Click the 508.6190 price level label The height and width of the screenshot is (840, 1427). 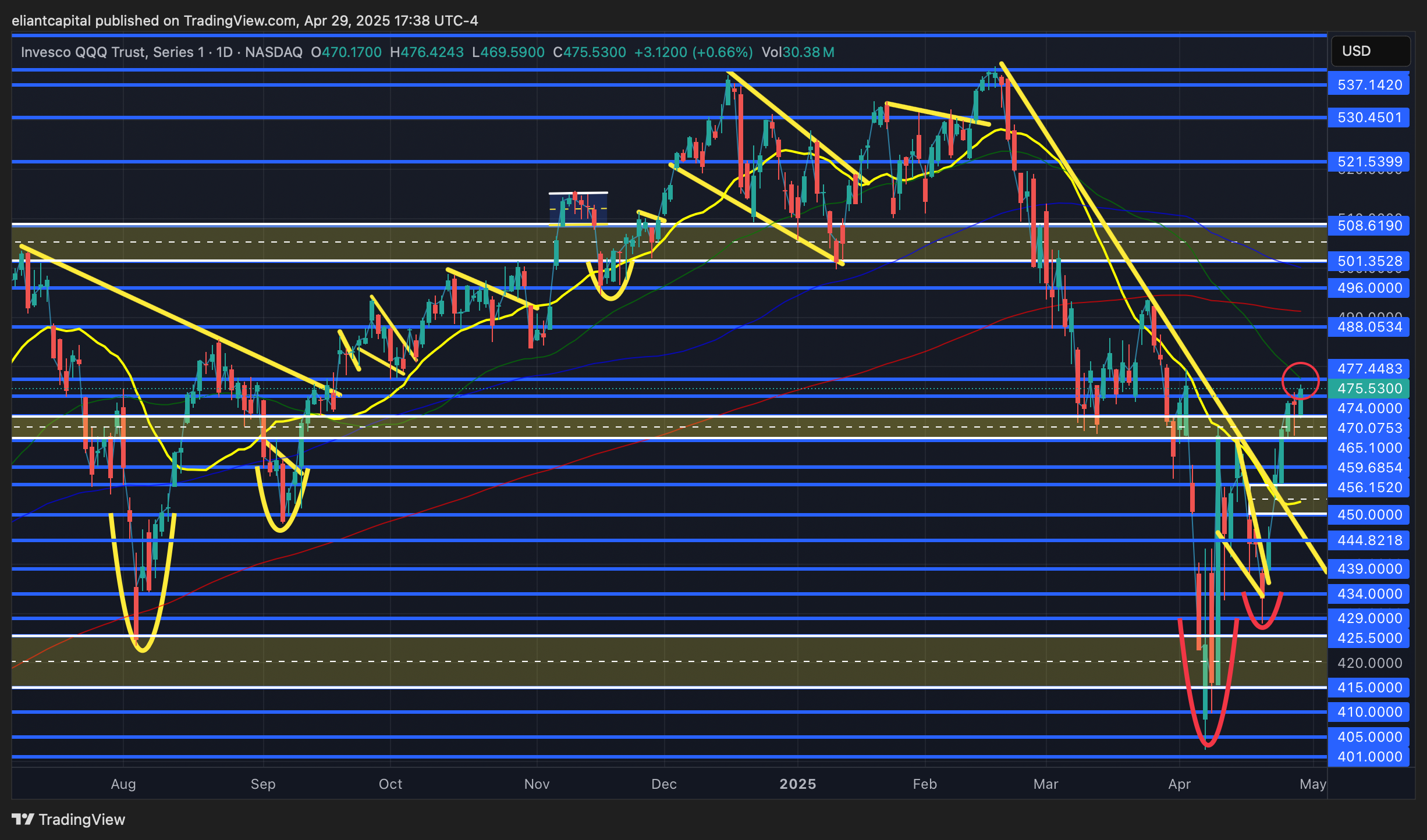[x=1369, y=226]
